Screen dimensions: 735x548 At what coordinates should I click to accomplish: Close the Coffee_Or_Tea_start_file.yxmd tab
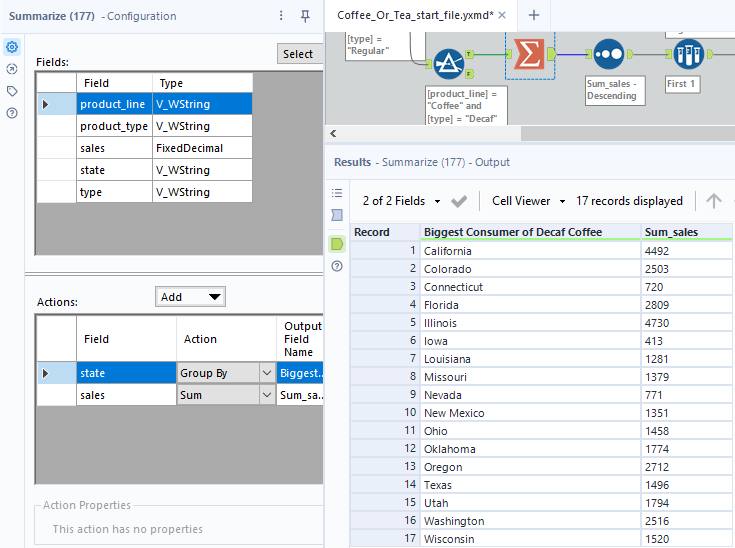tap(502, 15)
